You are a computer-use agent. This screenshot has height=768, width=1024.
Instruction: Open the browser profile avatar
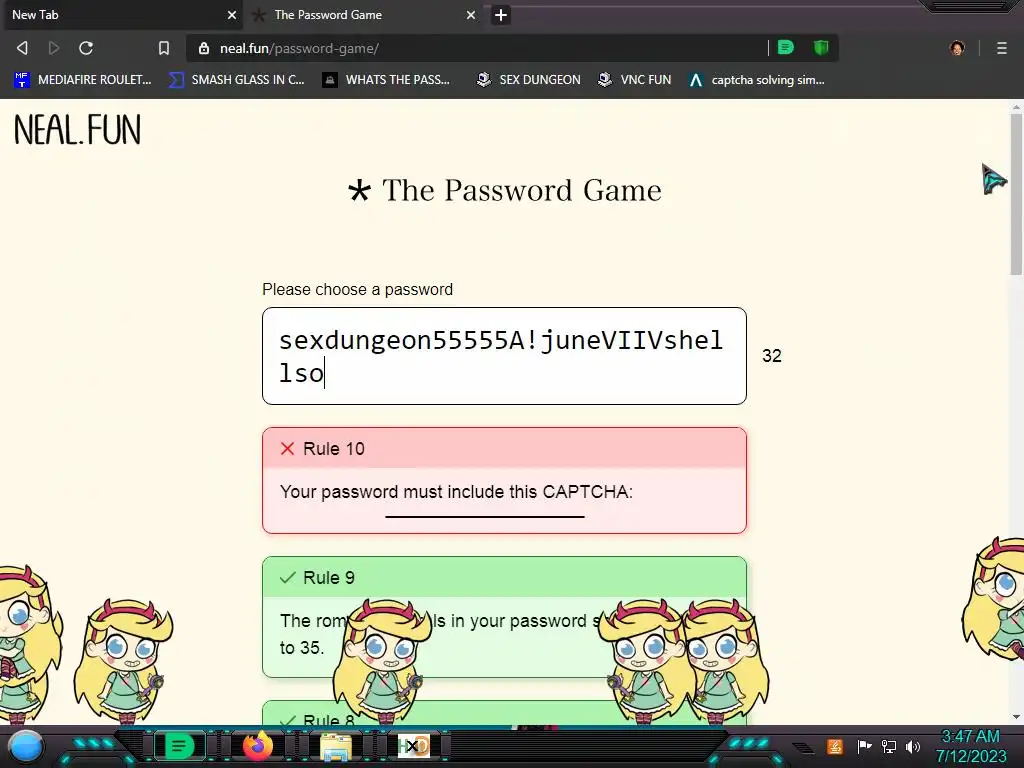[957, 48]
